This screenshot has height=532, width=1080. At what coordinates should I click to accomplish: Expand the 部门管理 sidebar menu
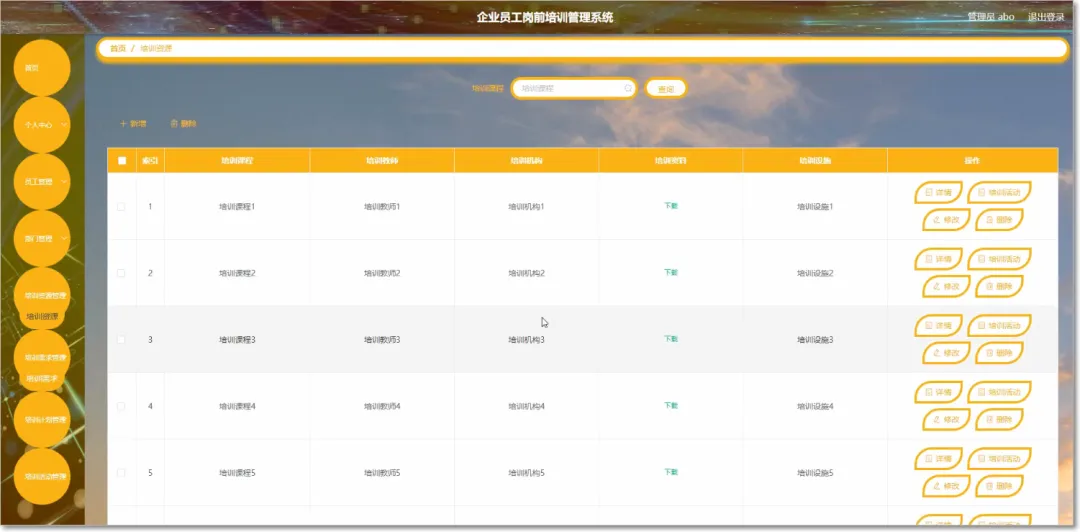42,238
